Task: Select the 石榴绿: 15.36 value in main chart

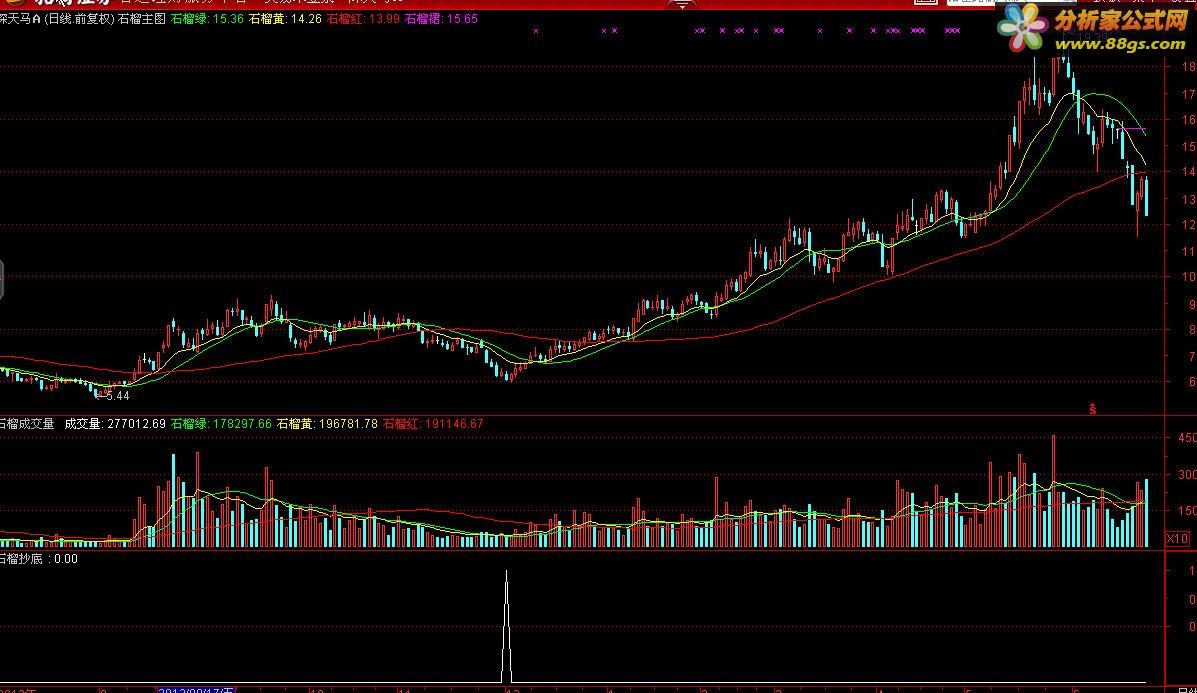Action: [x=208, y=18]
